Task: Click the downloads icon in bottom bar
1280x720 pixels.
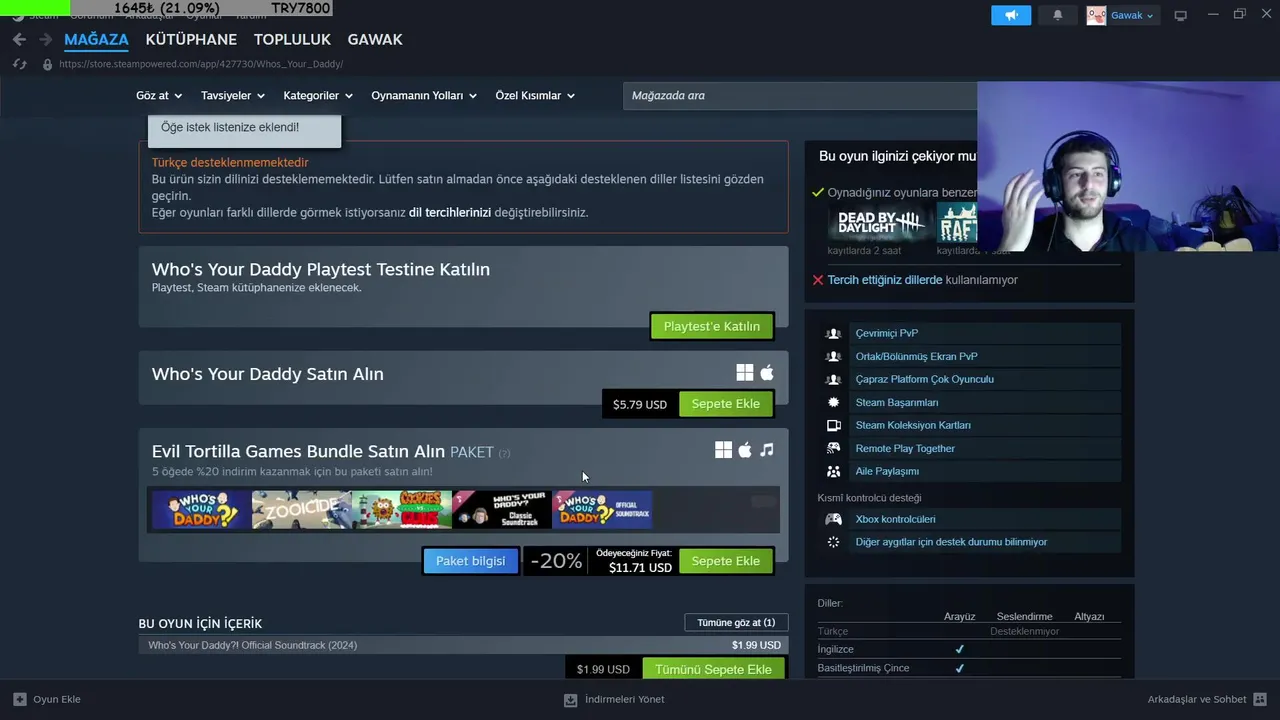Action: pyautogui.click(x=570, y=700)
